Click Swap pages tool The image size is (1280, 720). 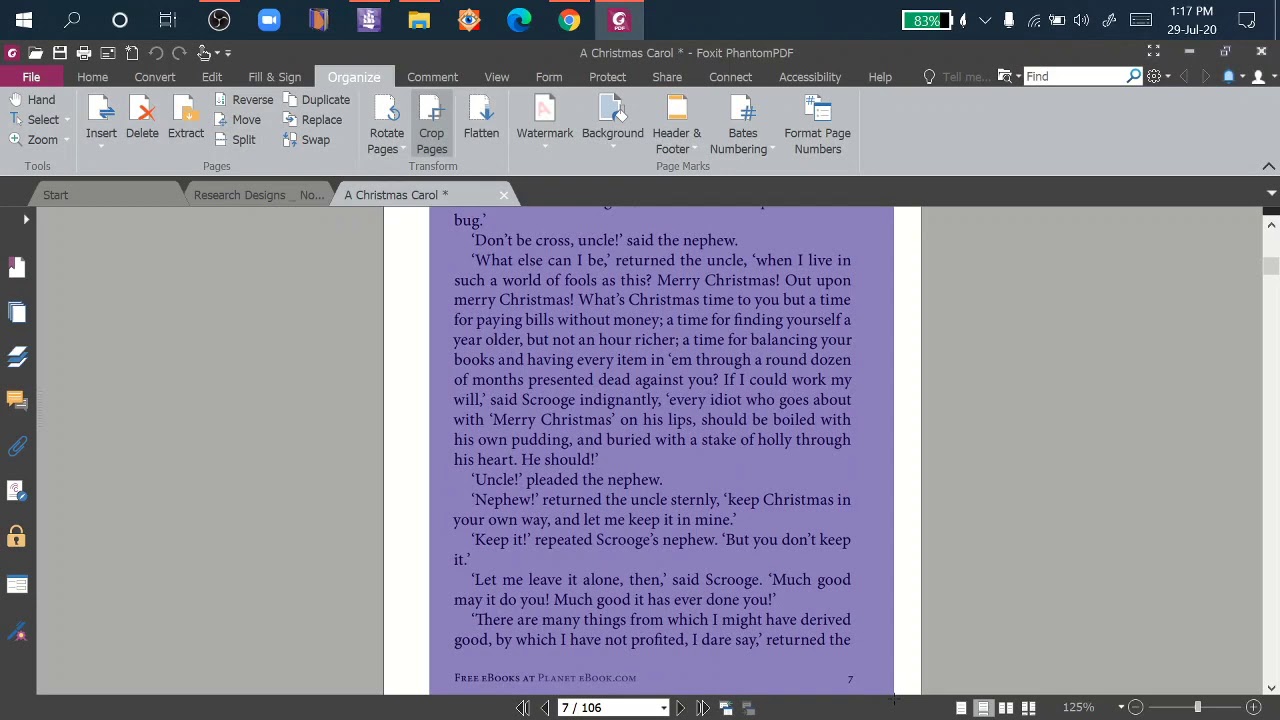click(306, 140)
